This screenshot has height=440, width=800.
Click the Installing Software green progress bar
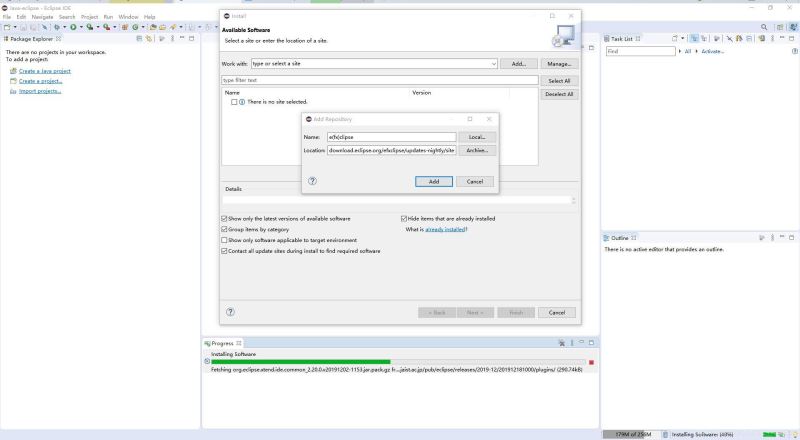pyautogui.click(x=398, y=362)
